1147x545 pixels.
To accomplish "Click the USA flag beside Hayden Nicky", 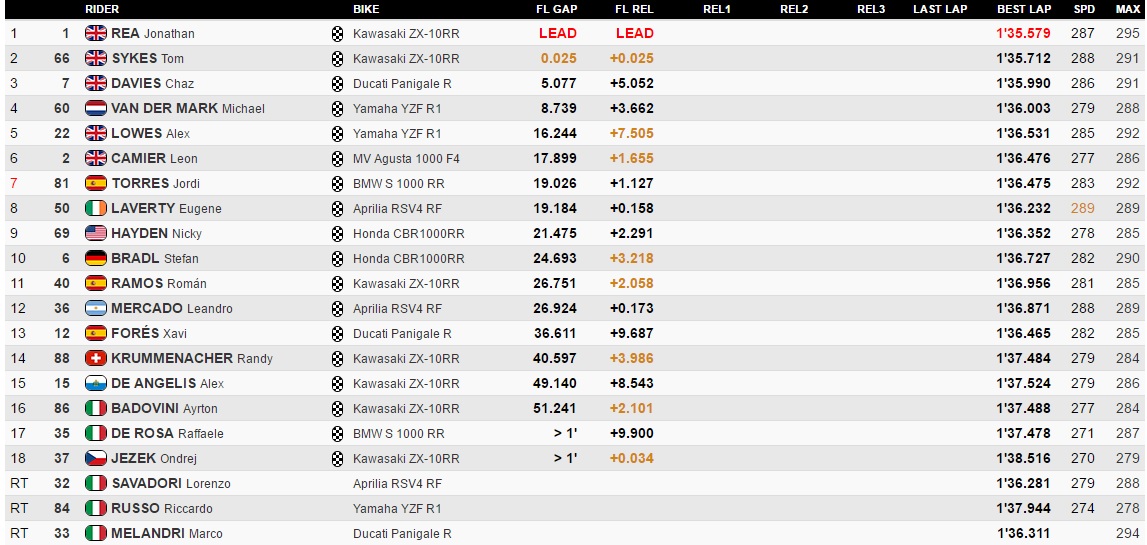I will [x=96, y=233].
